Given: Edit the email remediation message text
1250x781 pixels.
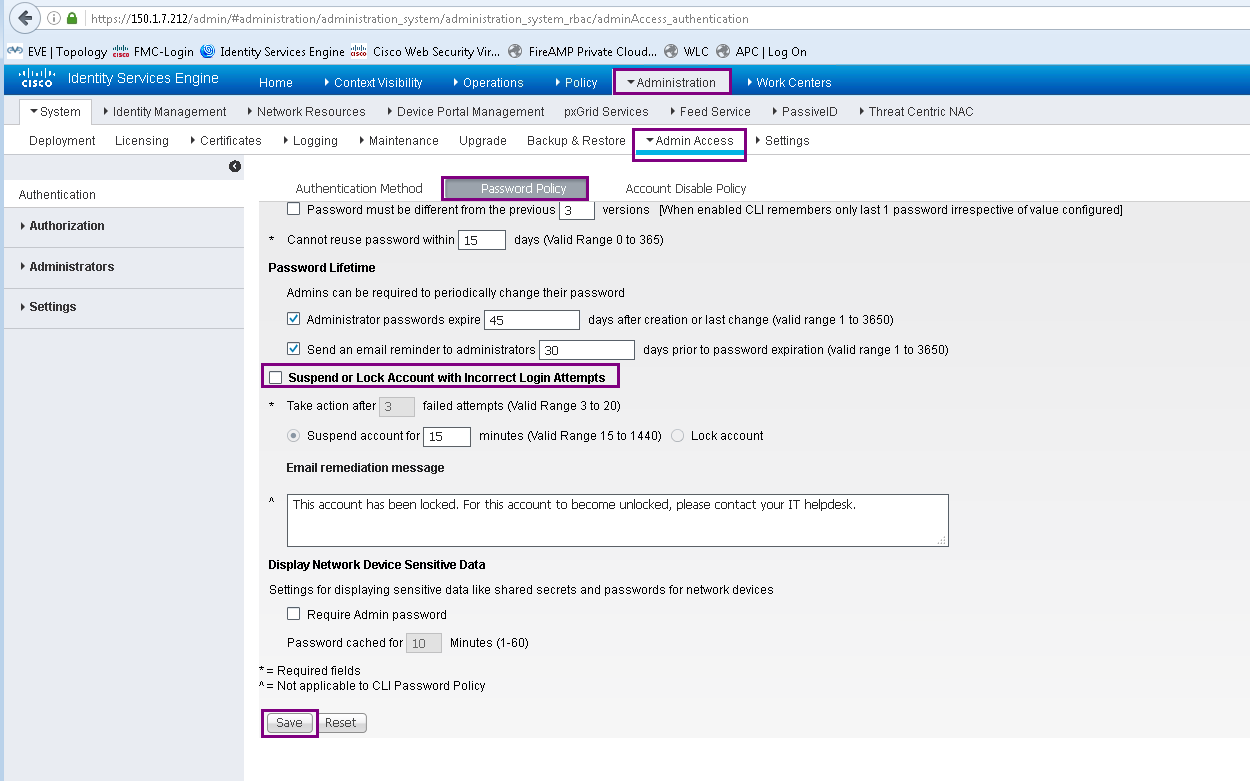Looking at the screenshot, I should 617,518.
